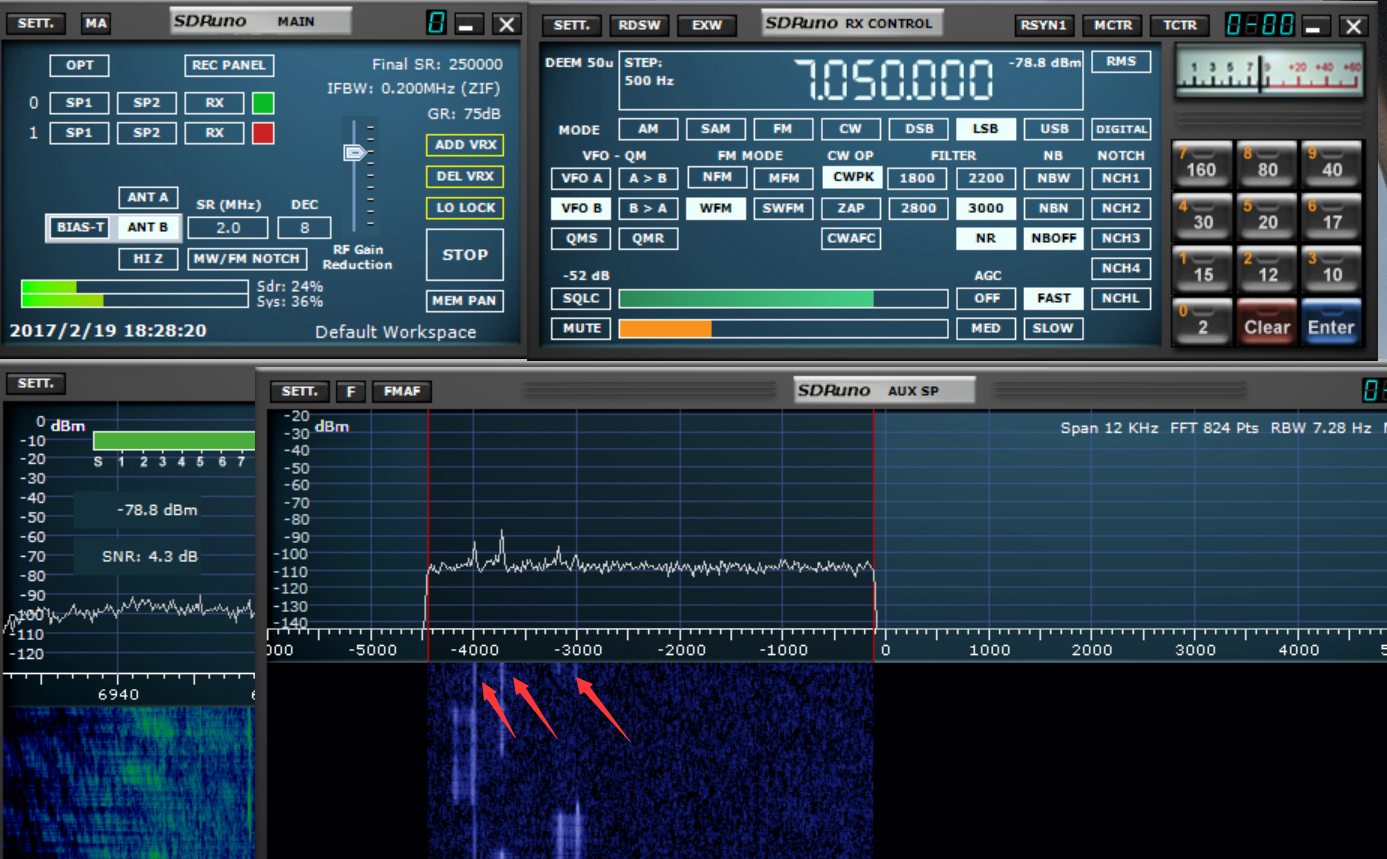Screen dimensions: 1387x859
Task: Switch mode to AM
Action: click(x=648, y=129)
